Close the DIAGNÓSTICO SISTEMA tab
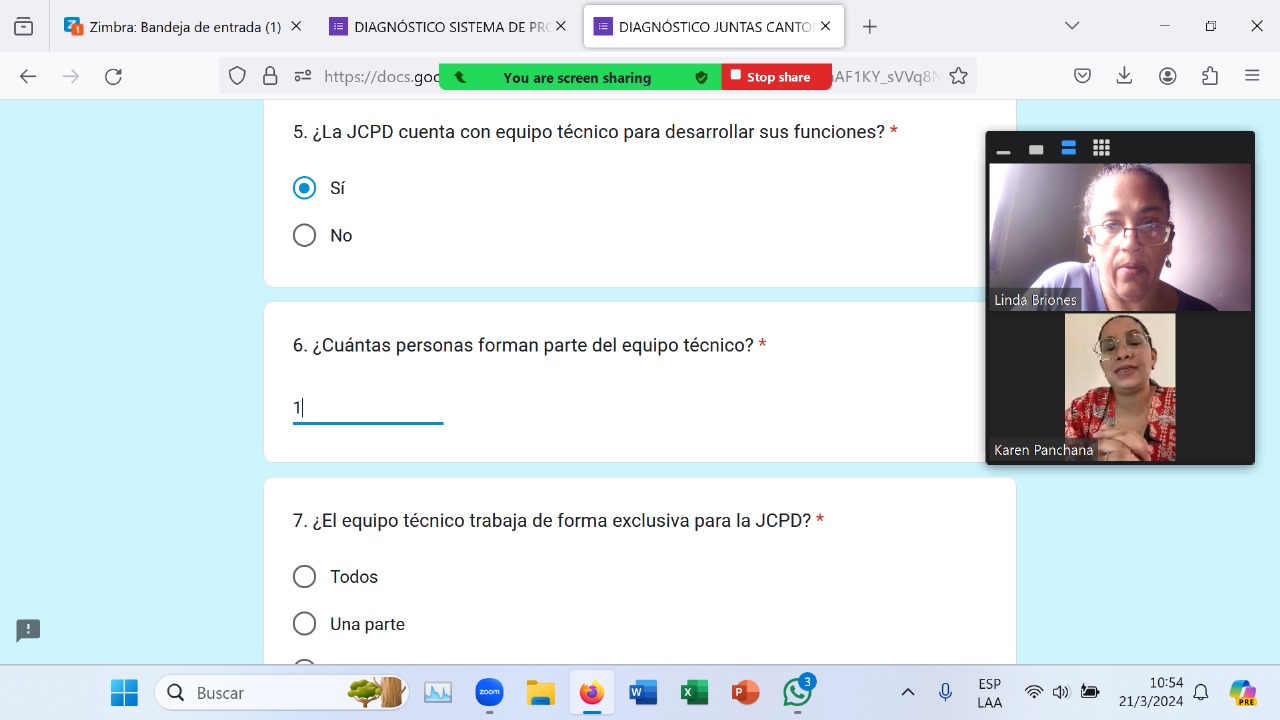 [561, 27]
